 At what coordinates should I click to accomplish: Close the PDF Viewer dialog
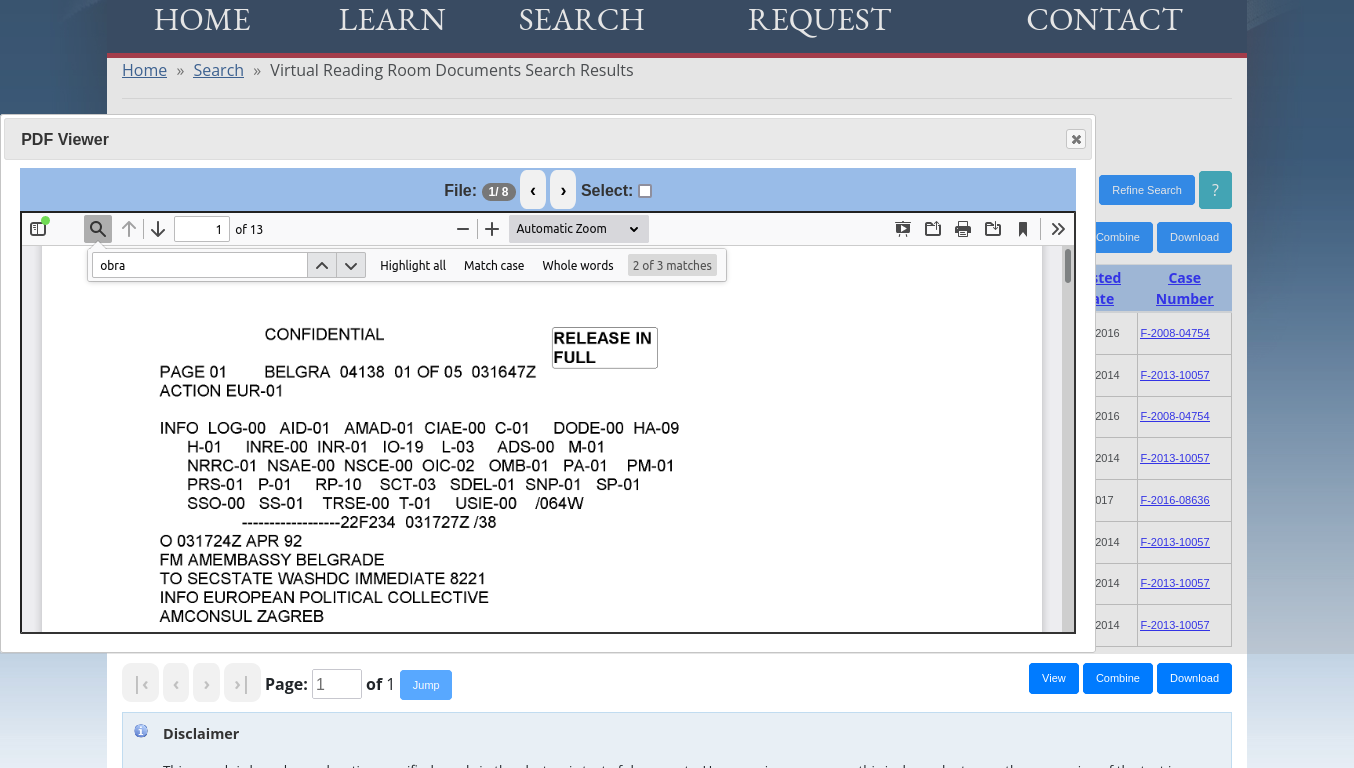pos(1076,139)
